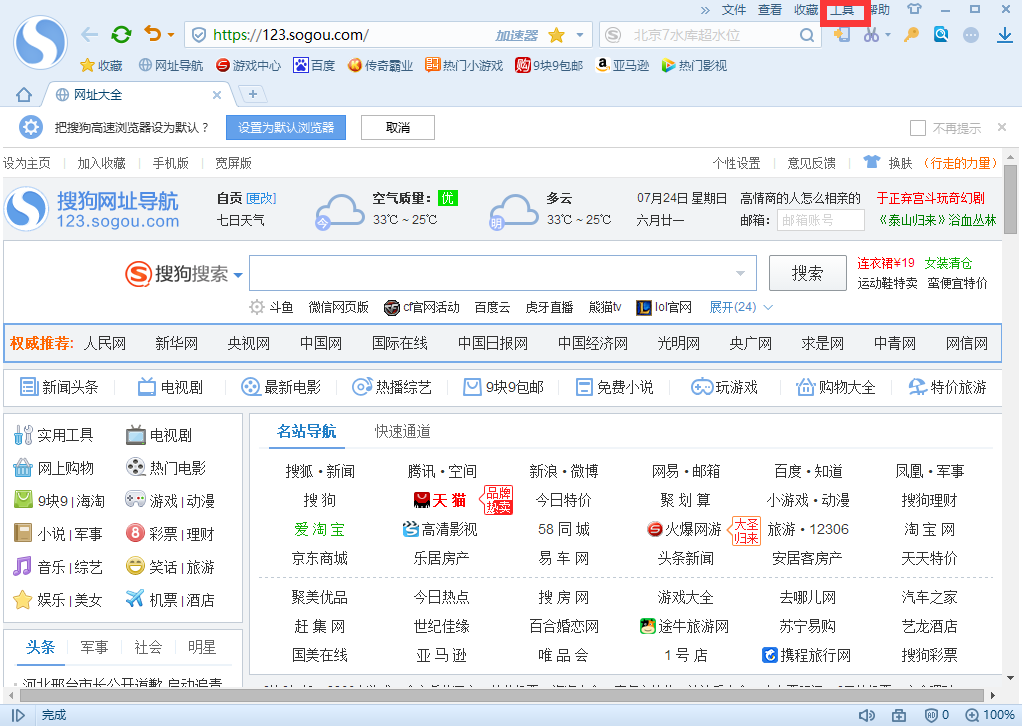
Task: Open the 京东商城 link
Action: pyautogui.click(x=319, y=559)
